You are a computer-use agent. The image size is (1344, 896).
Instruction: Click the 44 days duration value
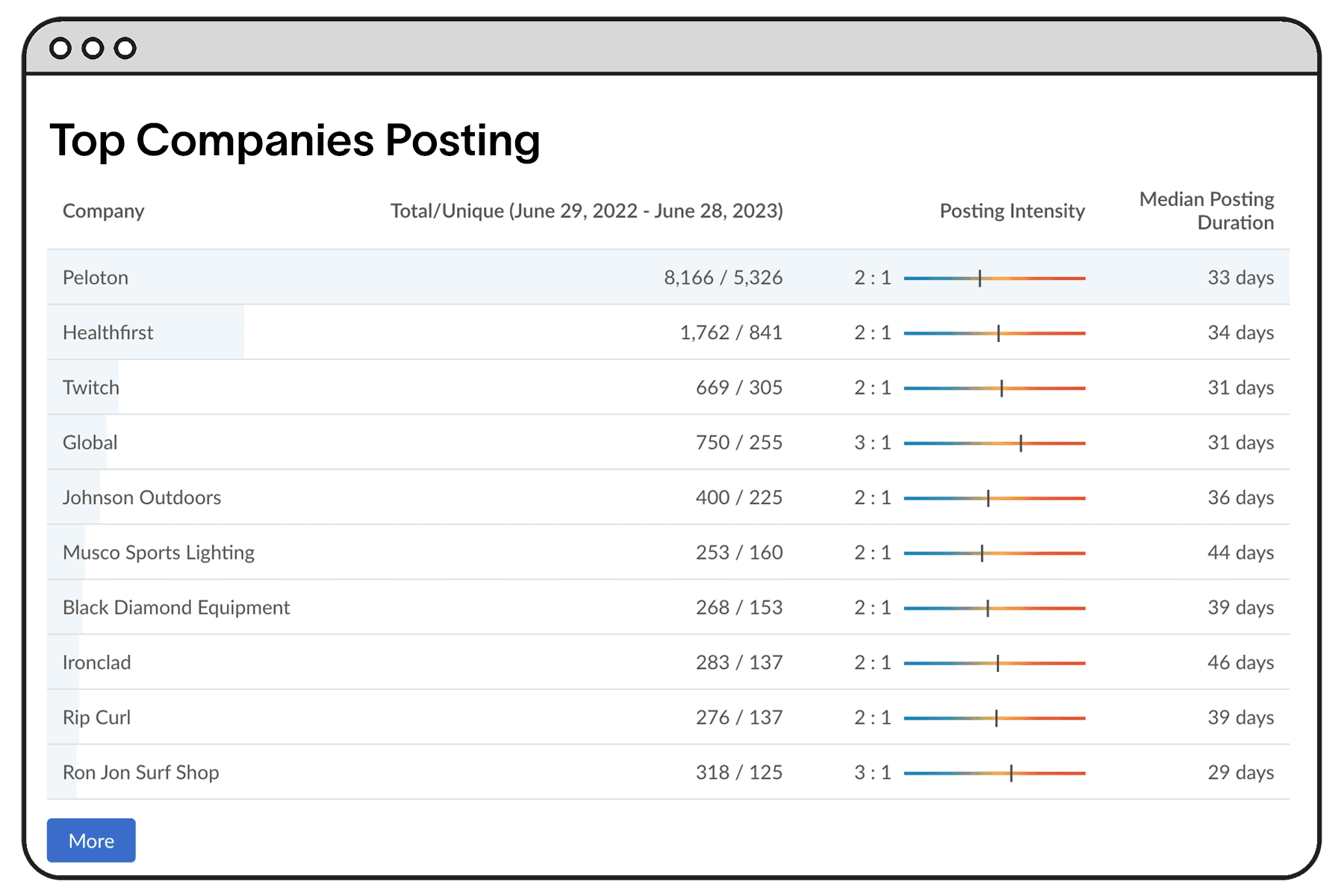[x=1241, y=553]
